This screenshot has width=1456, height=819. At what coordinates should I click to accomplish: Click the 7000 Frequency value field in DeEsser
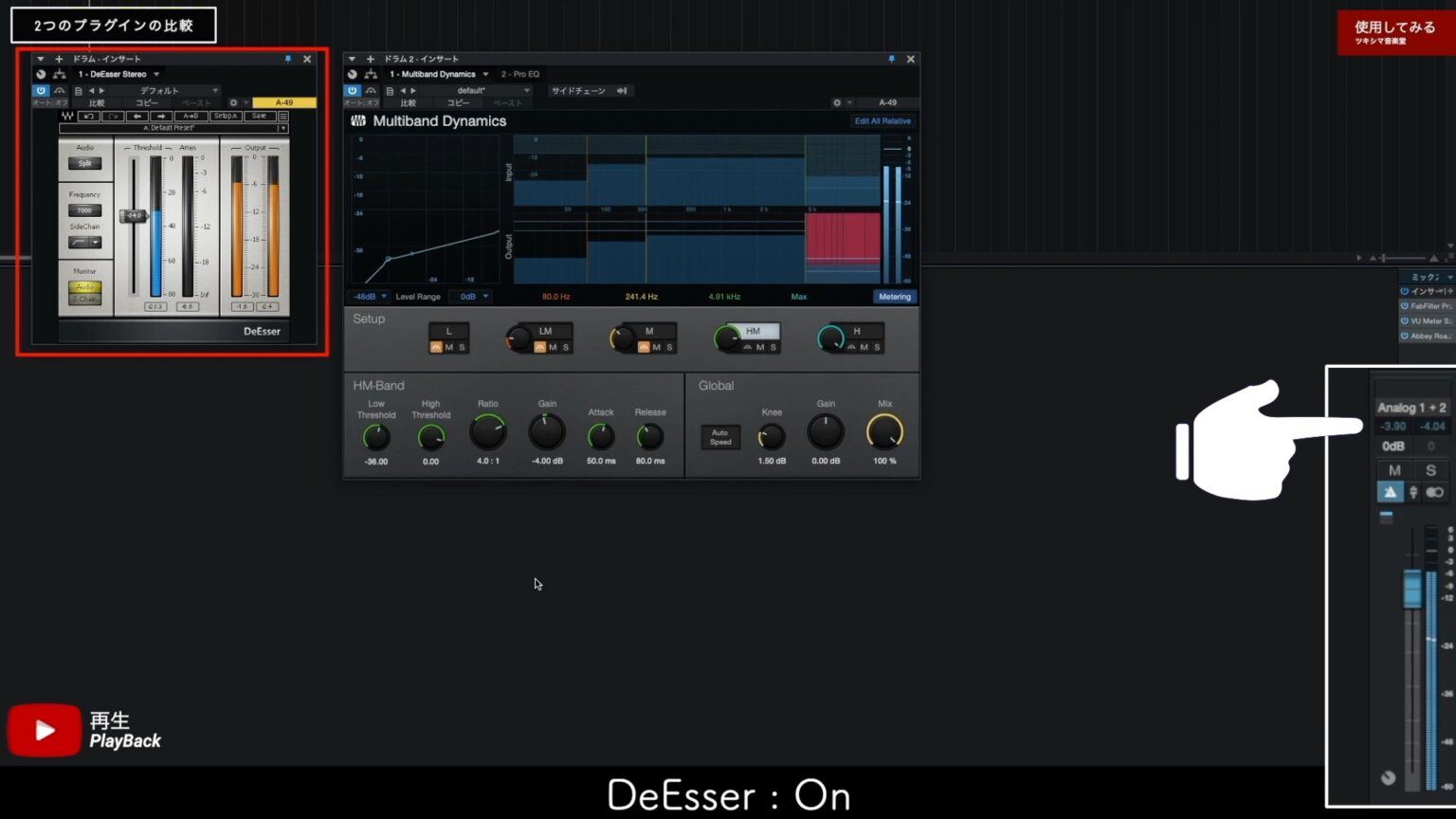pos(84,209)
